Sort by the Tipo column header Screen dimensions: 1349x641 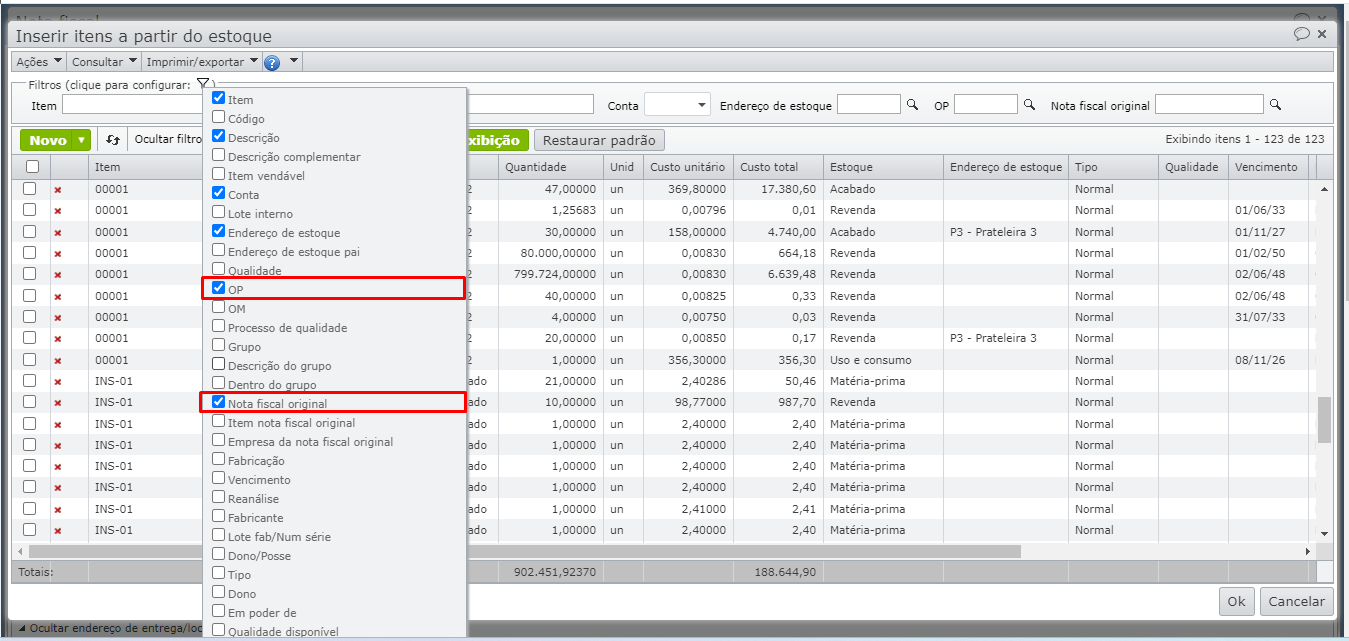(x=1113, y=167)
